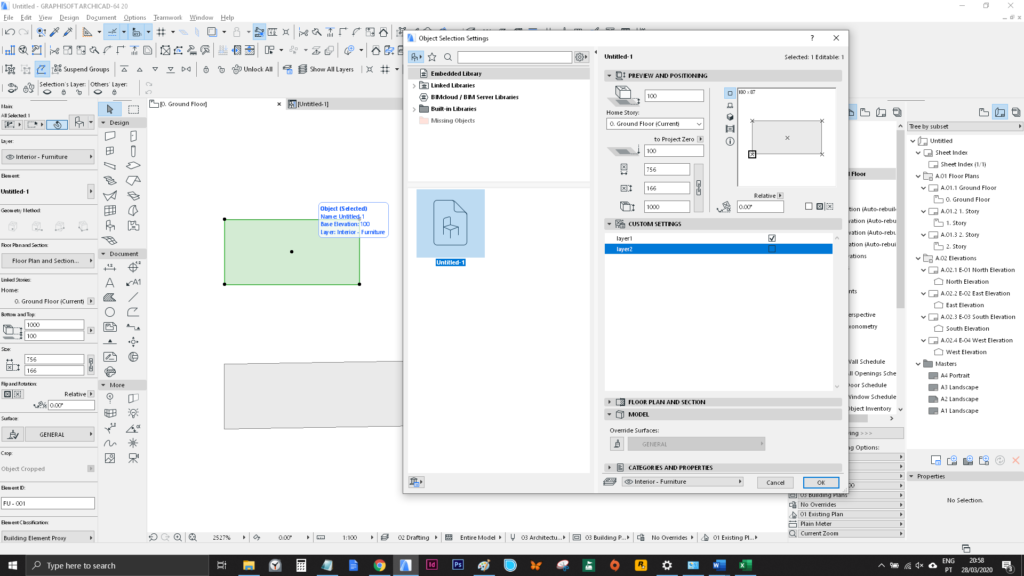The image size is (1024, 576).
Task: Cancel the Object Selection Settings dialog
Action: [775, 482]
